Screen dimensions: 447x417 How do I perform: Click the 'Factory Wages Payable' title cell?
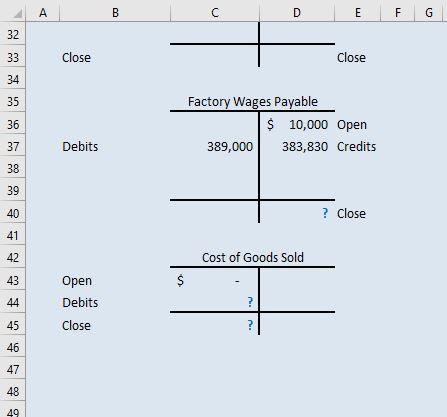[253, 101]
